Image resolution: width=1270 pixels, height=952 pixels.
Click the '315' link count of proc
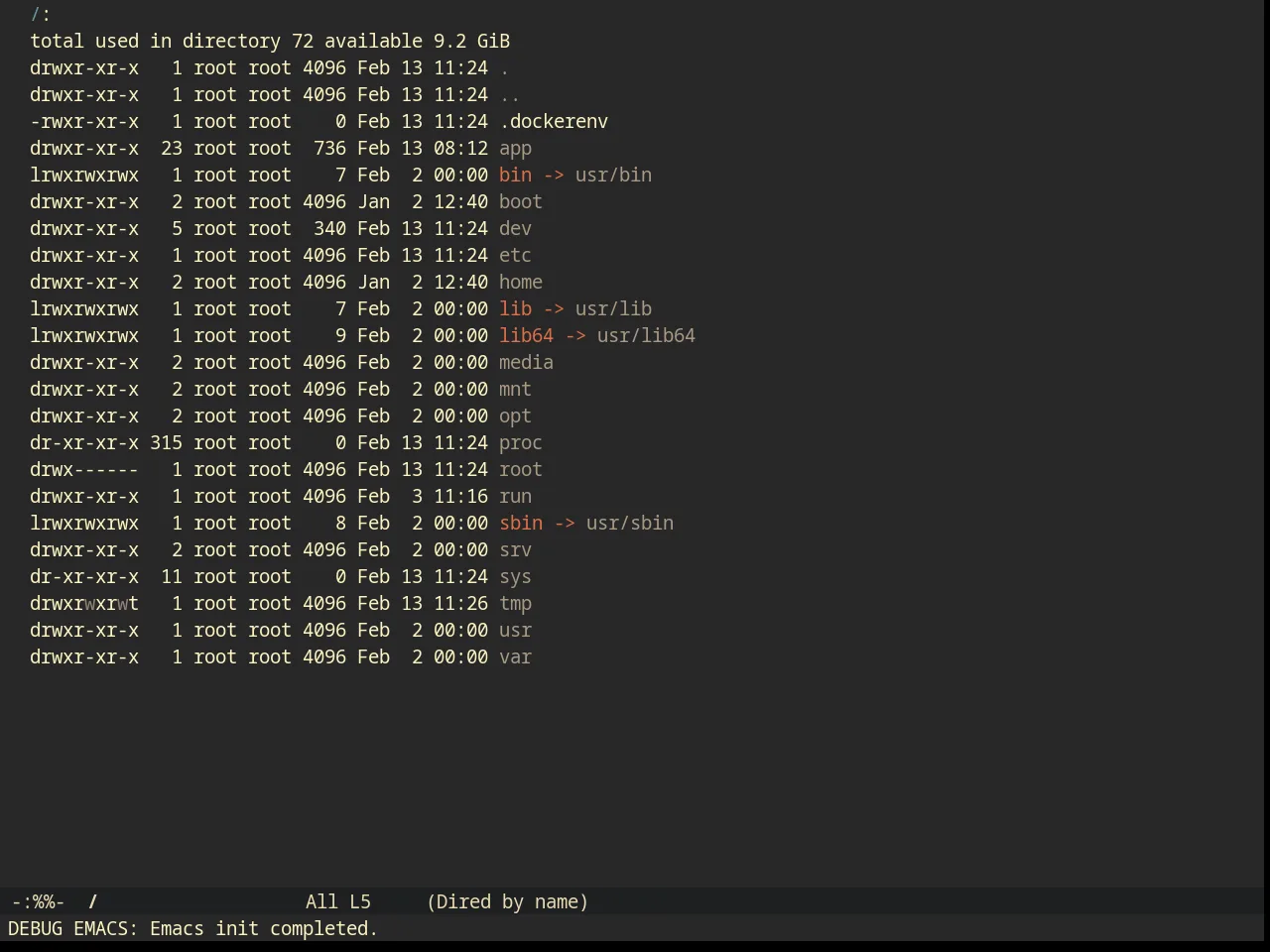pos(166,443)
